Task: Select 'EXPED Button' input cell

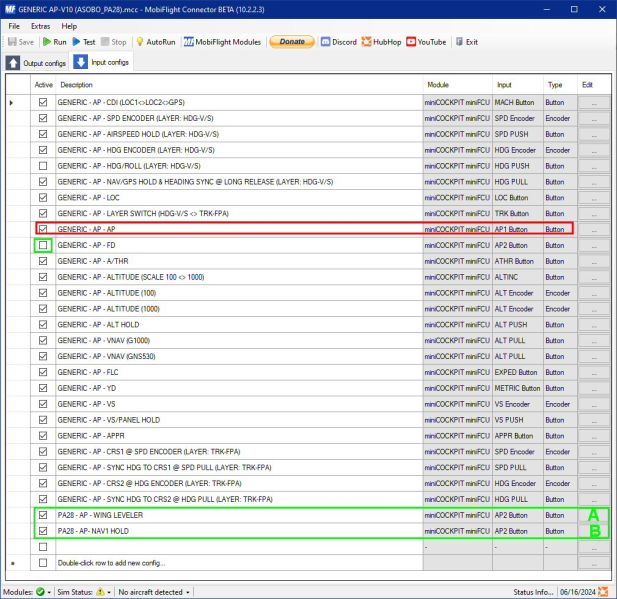Action: pyautogui.click(x=518, y=372)
